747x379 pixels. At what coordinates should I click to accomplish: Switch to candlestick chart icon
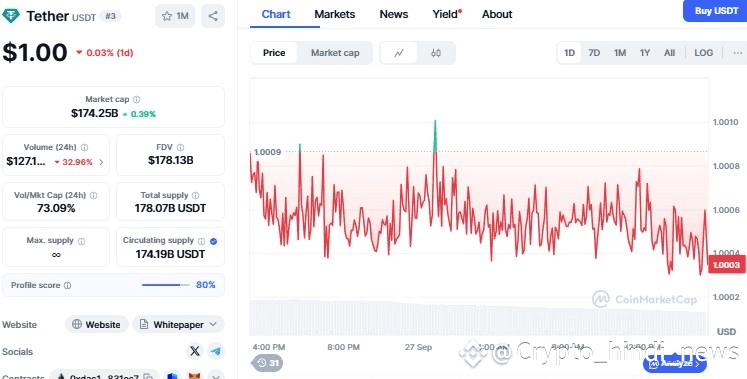click(x=436, y=53)
